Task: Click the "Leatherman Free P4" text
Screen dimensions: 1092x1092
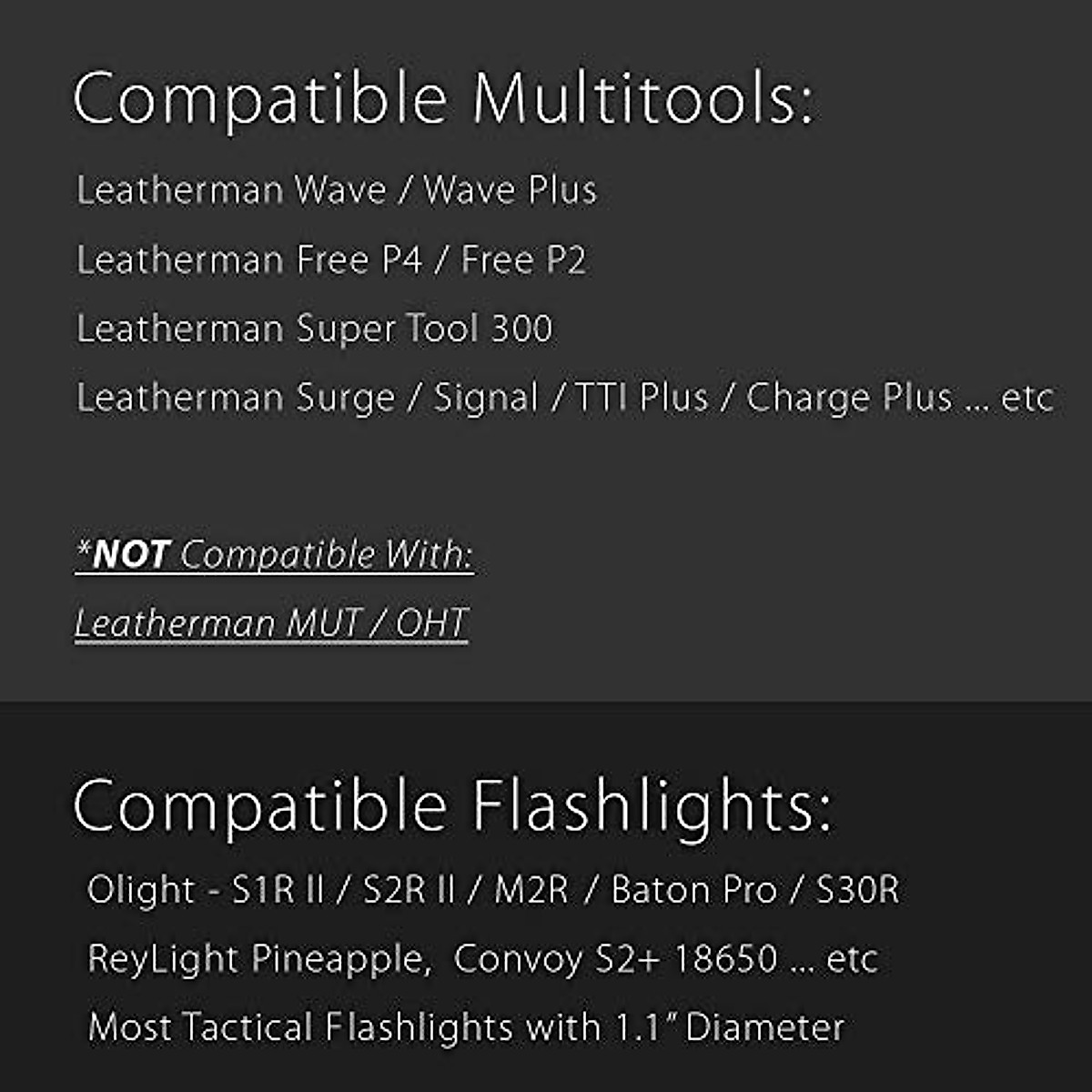Action: pyautogui.click(x=248, y=260)
